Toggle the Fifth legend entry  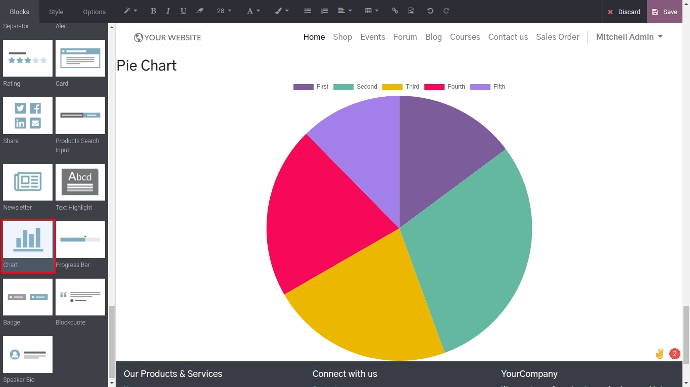tap(488, 87)
